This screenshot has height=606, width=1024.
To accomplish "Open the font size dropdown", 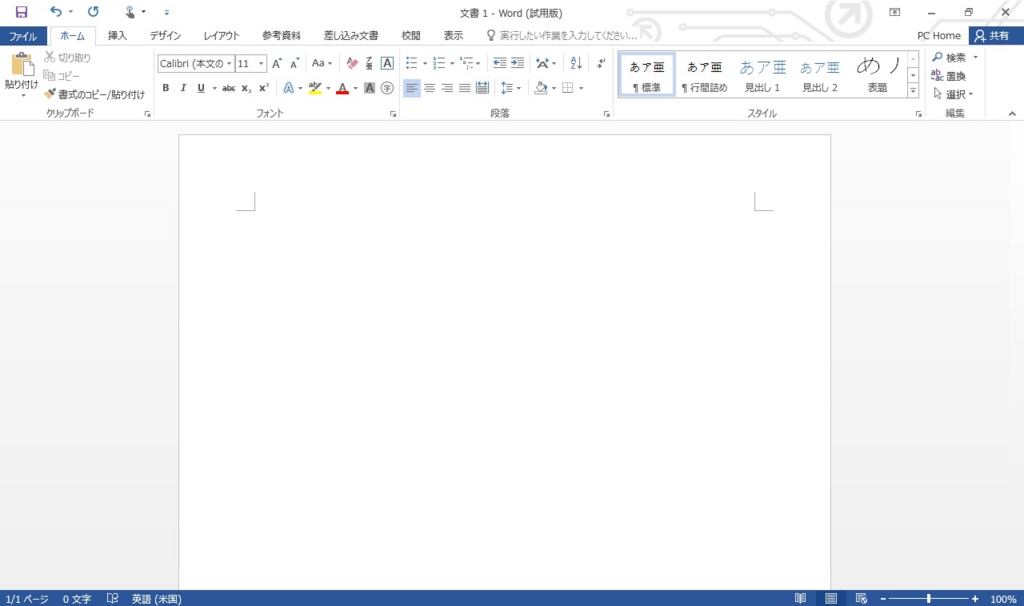I will click(x=261, y=63).
